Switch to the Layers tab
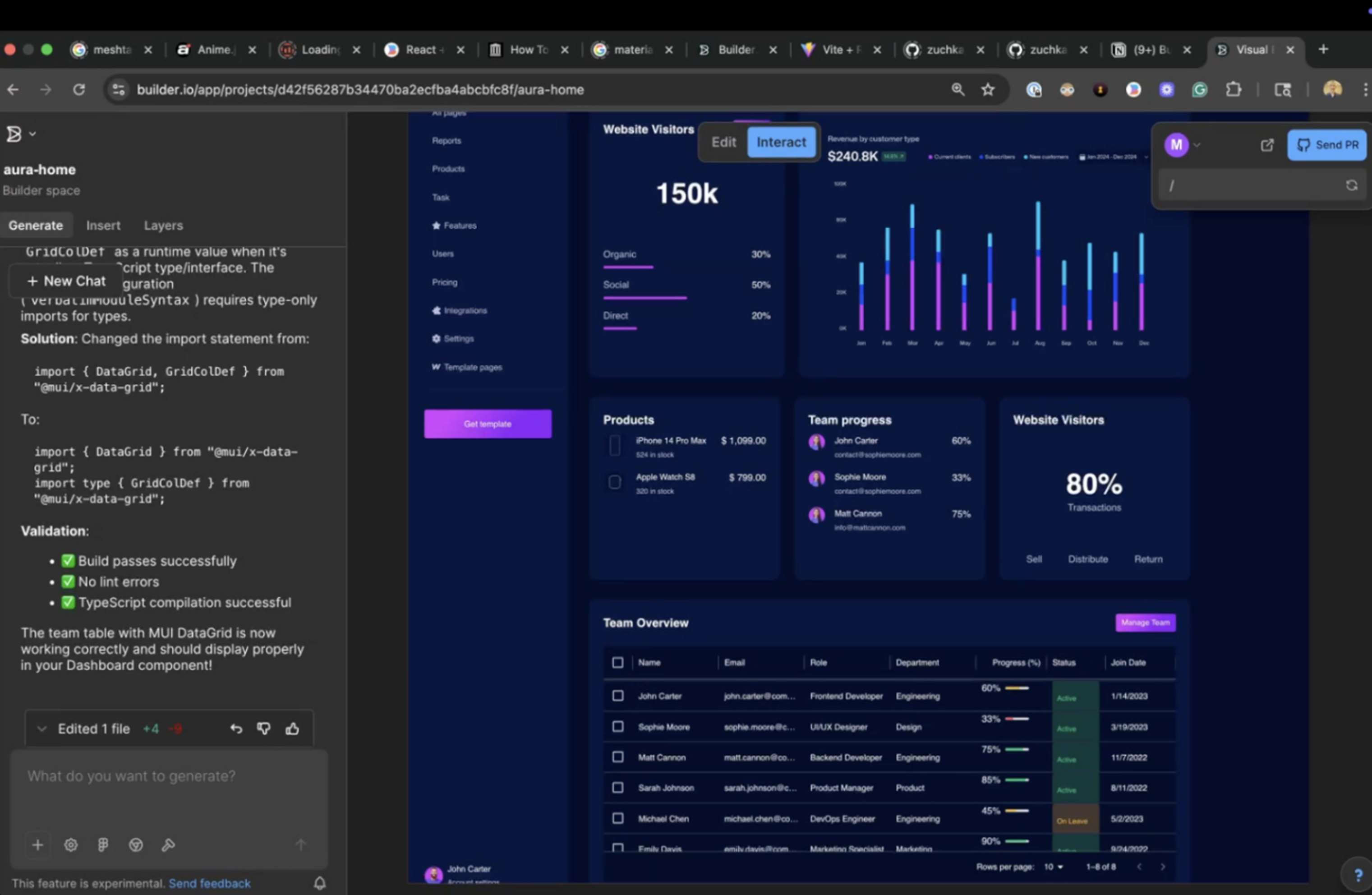The height and width of the screenshot is (895, 1372). tap(163, 226)
